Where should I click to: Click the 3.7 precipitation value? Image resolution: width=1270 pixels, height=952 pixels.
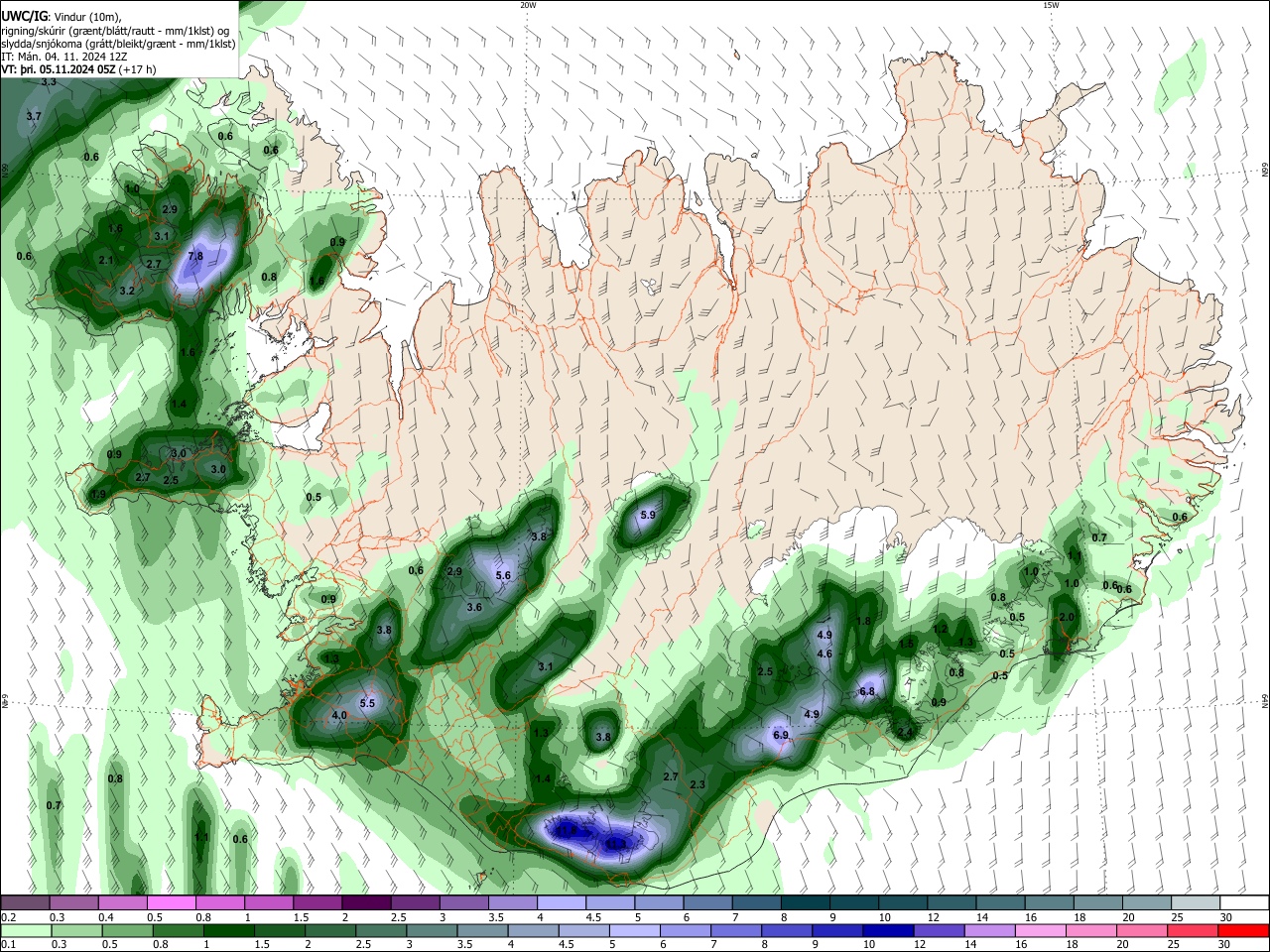(x=34, y=116)
